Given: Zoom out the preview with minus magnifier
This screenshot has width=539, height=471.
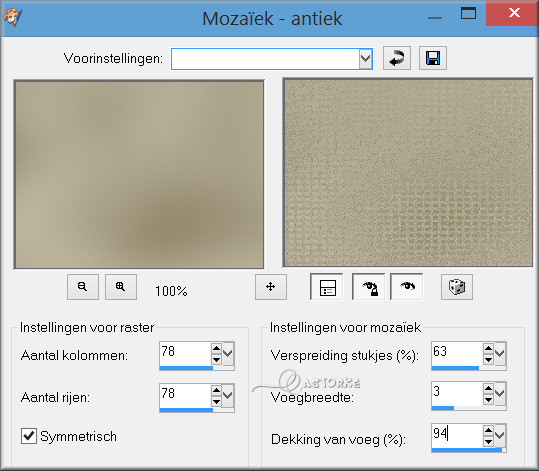Looking at the screenshot, I should click(x=83, y=287).
